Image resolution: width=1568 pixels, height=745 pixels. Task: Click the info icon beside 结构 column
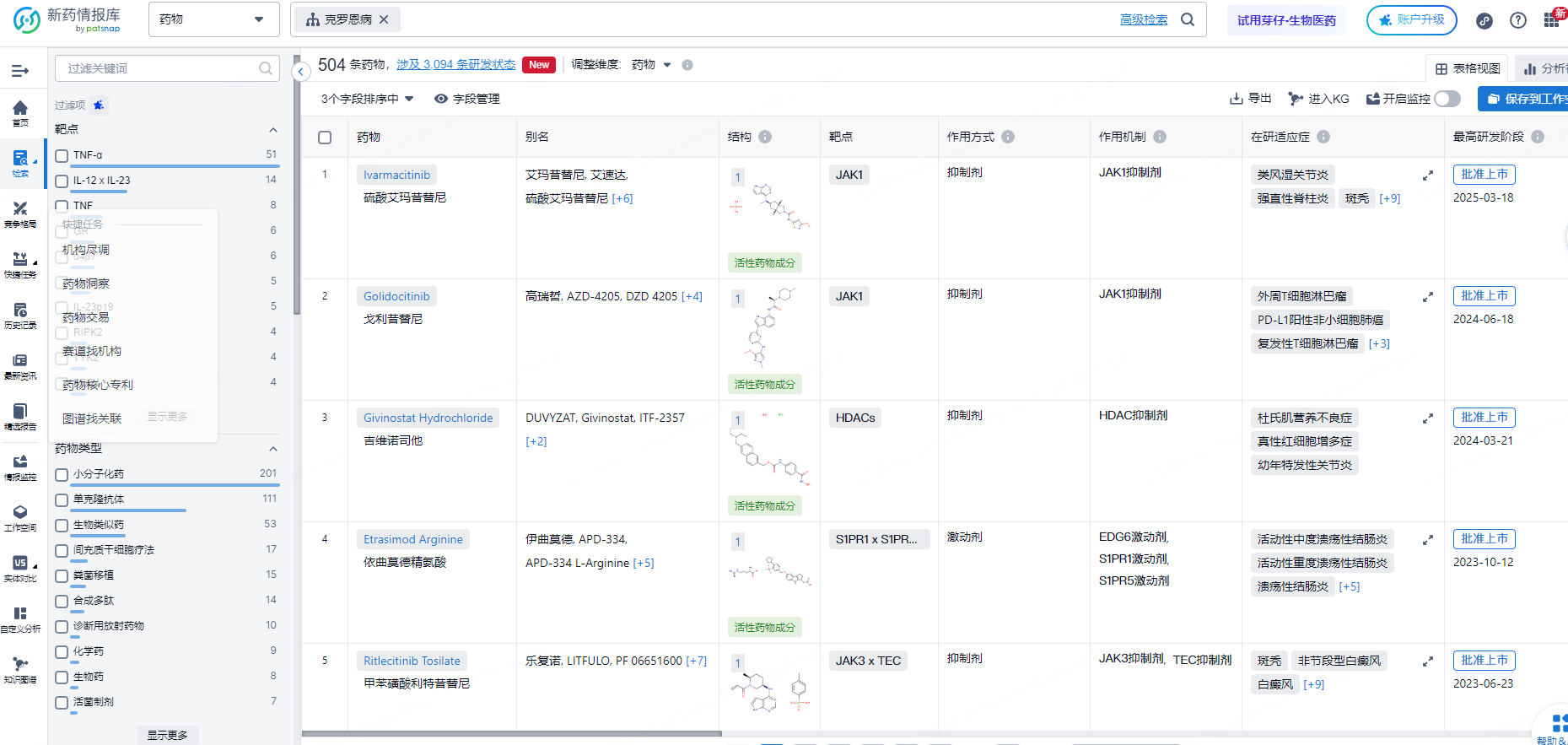(765, 137)
